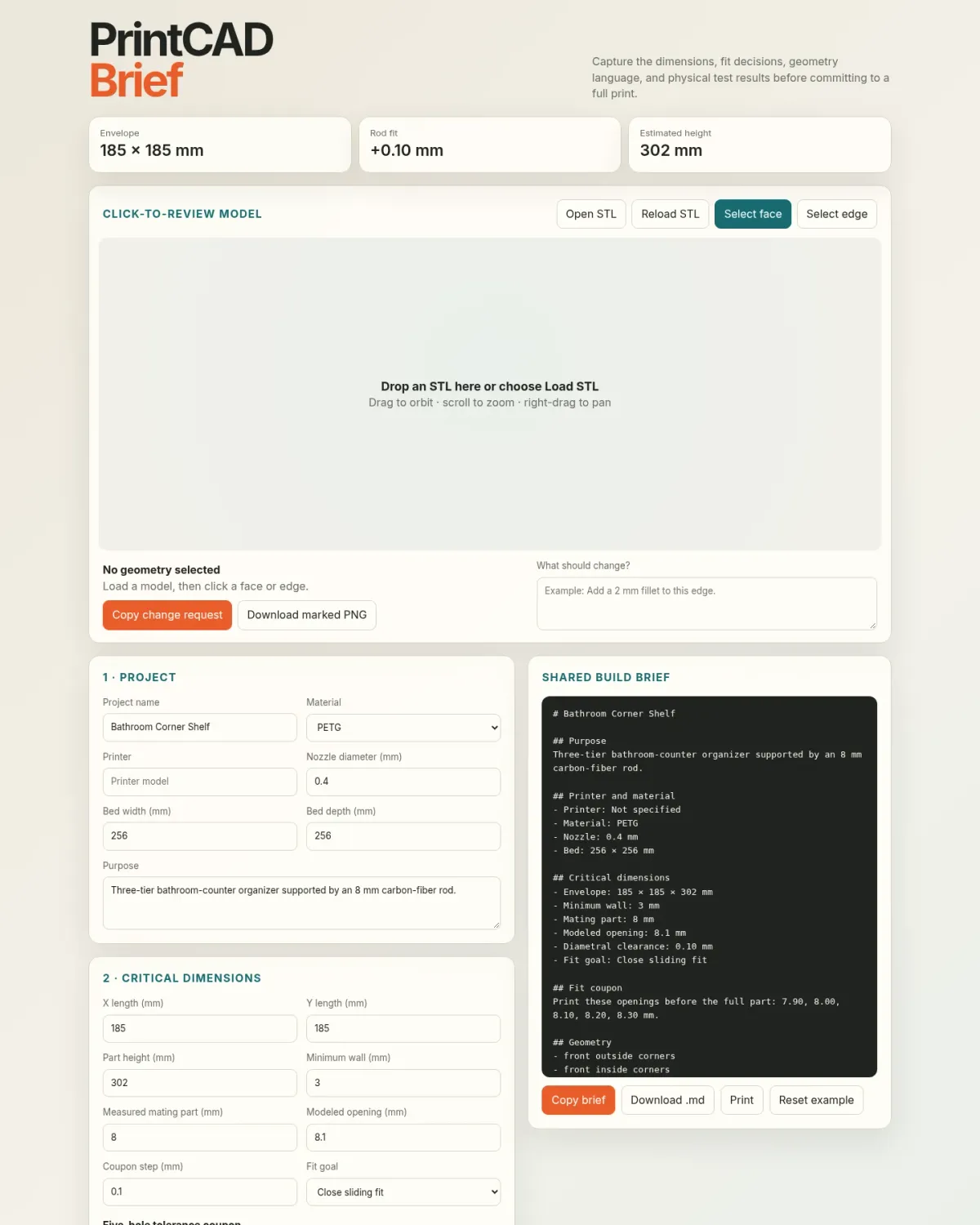Download the brief as .md
The image size is (980, 1225).
click(667, 1100)
